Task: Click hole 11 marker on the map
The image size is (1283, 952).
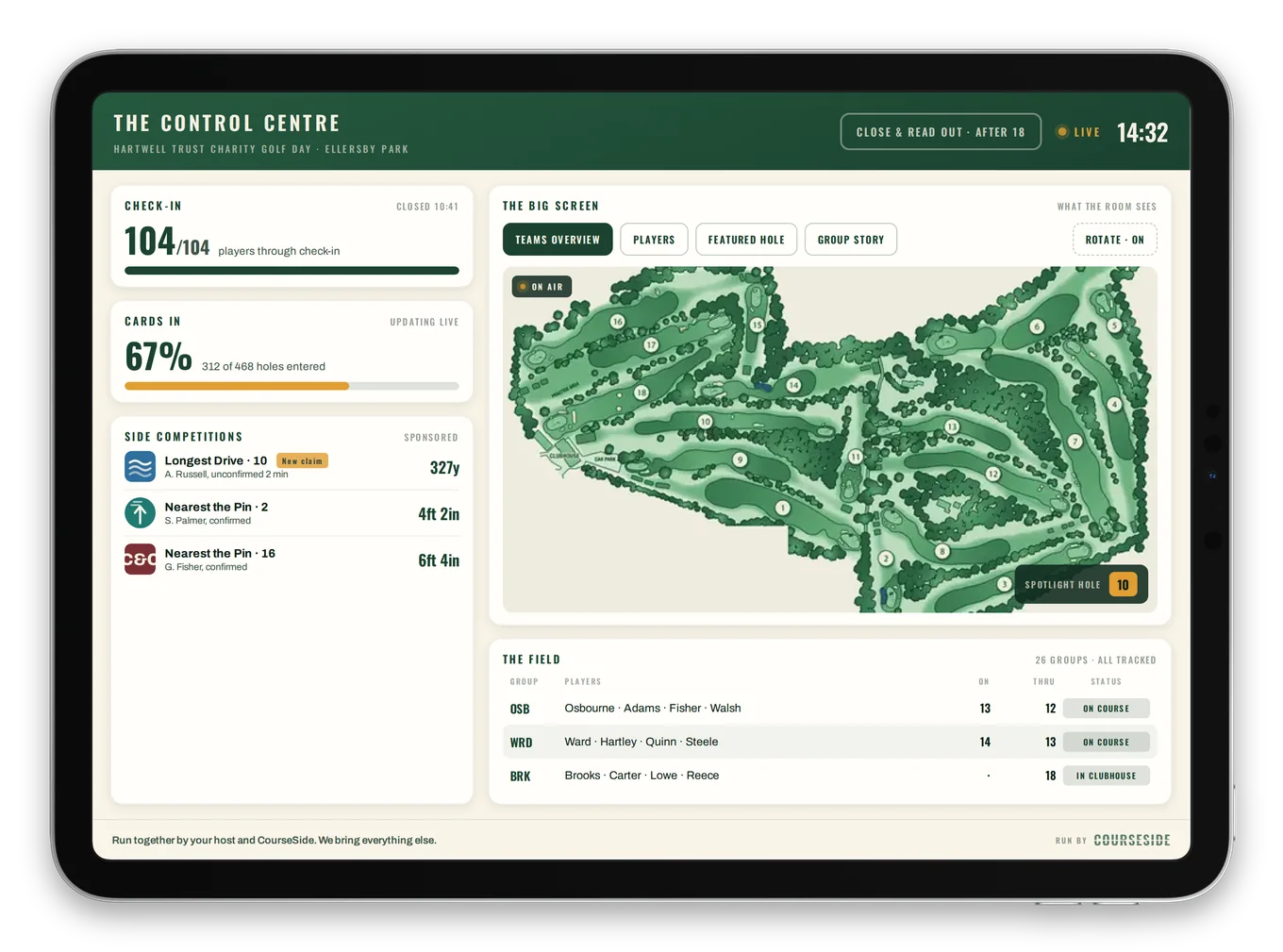Action: coord(855,457)
